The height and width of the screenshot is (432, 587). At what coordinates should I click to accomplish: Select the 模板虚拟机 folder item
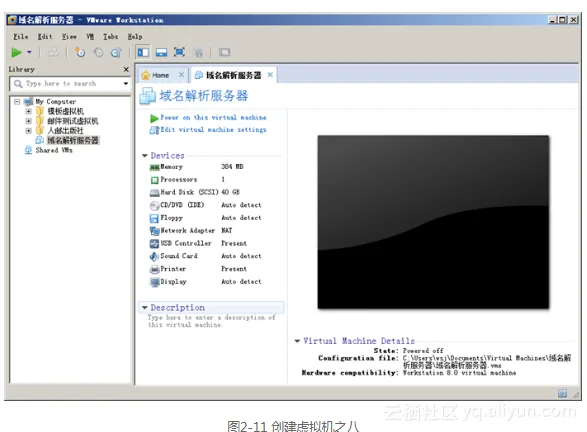[66, 111]
